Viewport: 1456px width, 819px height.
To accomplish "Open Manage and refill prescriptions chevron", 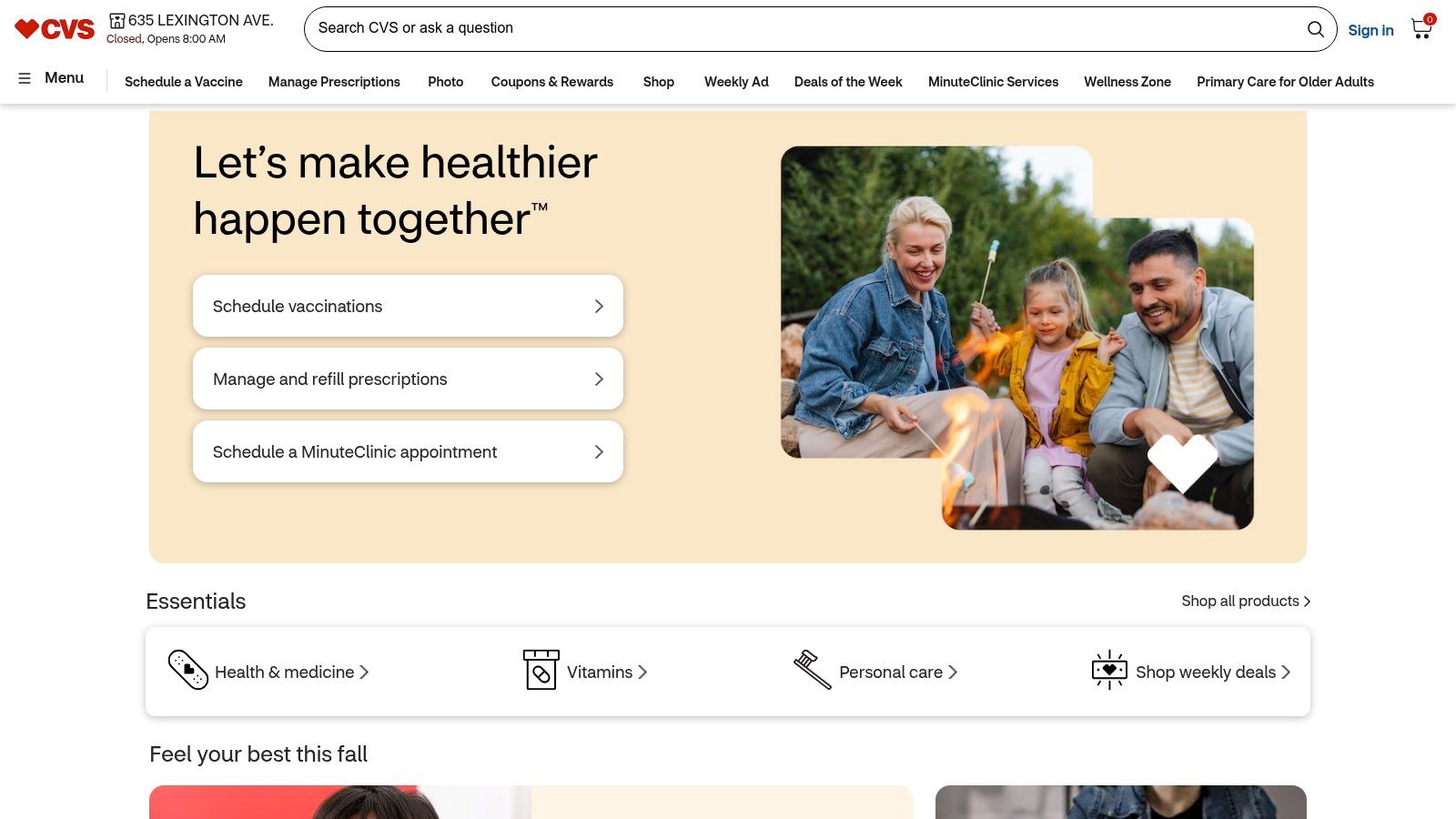I will coord(599,379).
